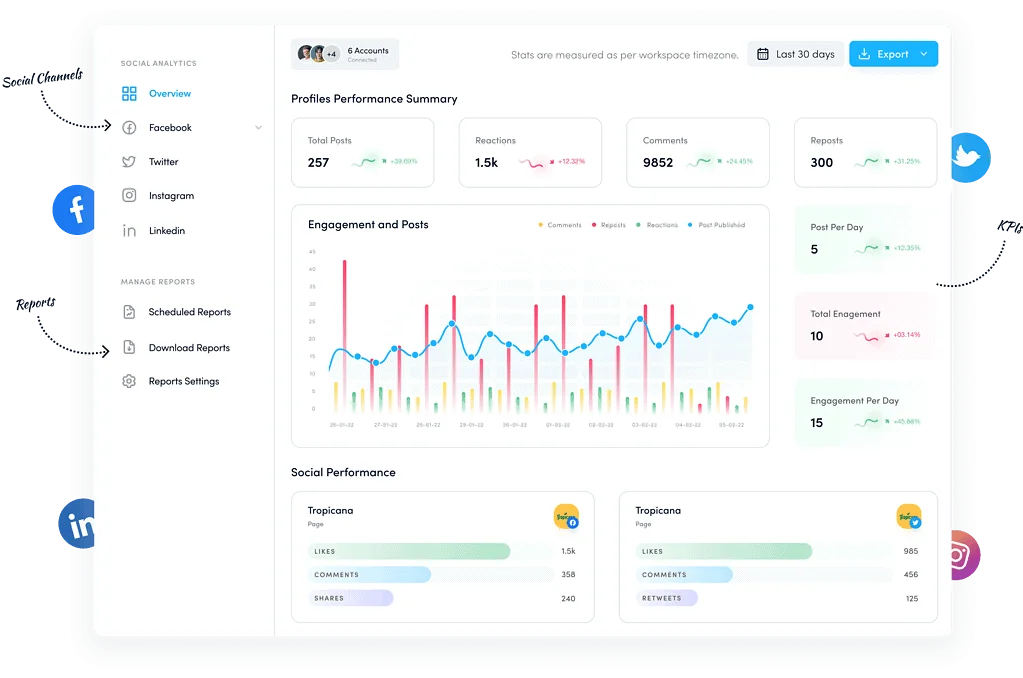The height and width of the screenshot is (678, 1023).
Task: Click the Download Reports icon
Action: [x=129, y=348]
